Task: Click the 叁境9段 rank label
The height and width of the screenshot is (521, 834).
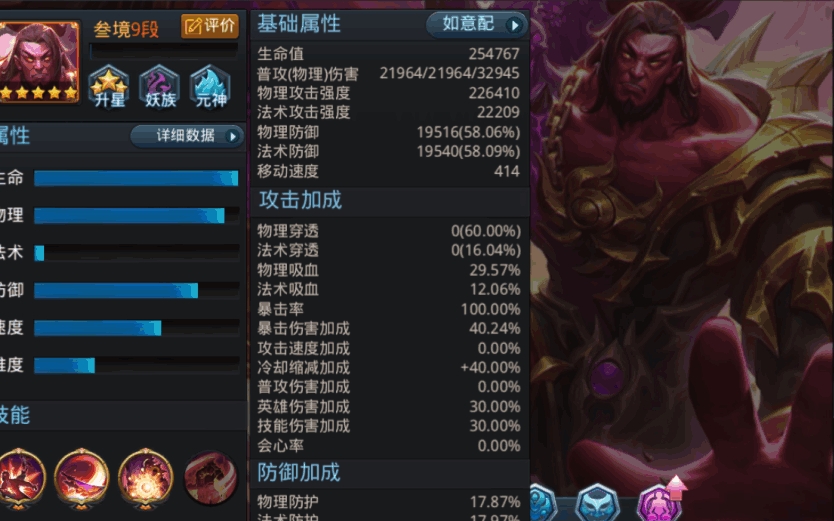Action: point(126,29)
